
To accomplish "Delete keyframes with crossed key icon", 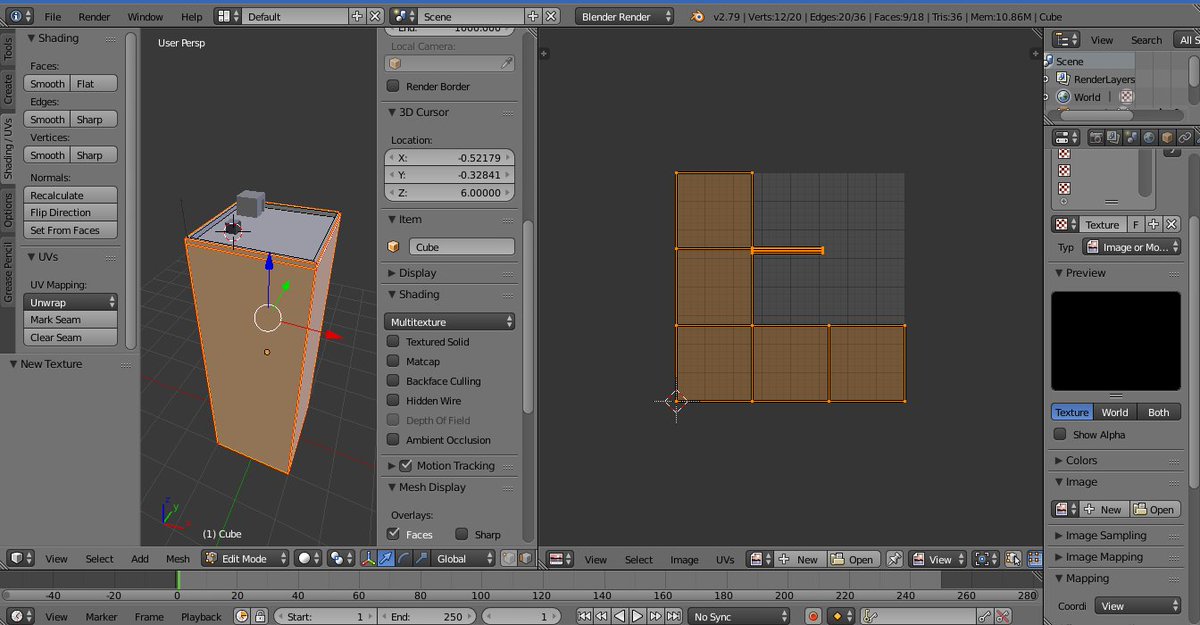I will pos(1002,616).
